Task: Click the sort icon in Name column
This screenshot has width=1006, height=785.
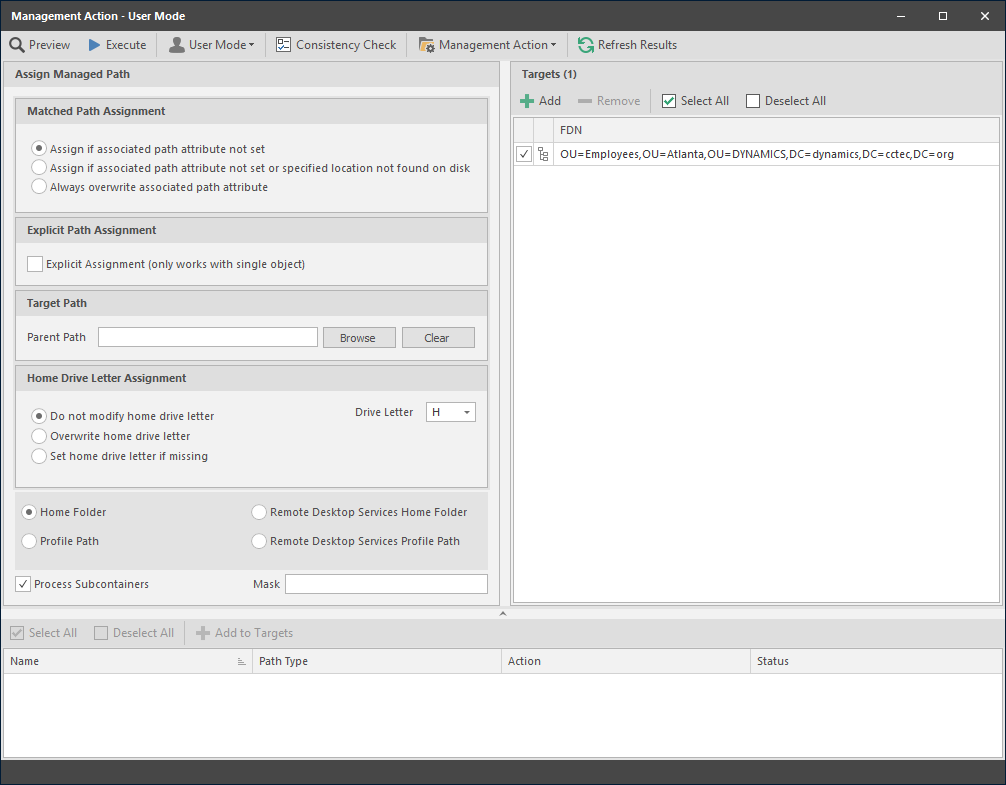Action: (241, 662)
